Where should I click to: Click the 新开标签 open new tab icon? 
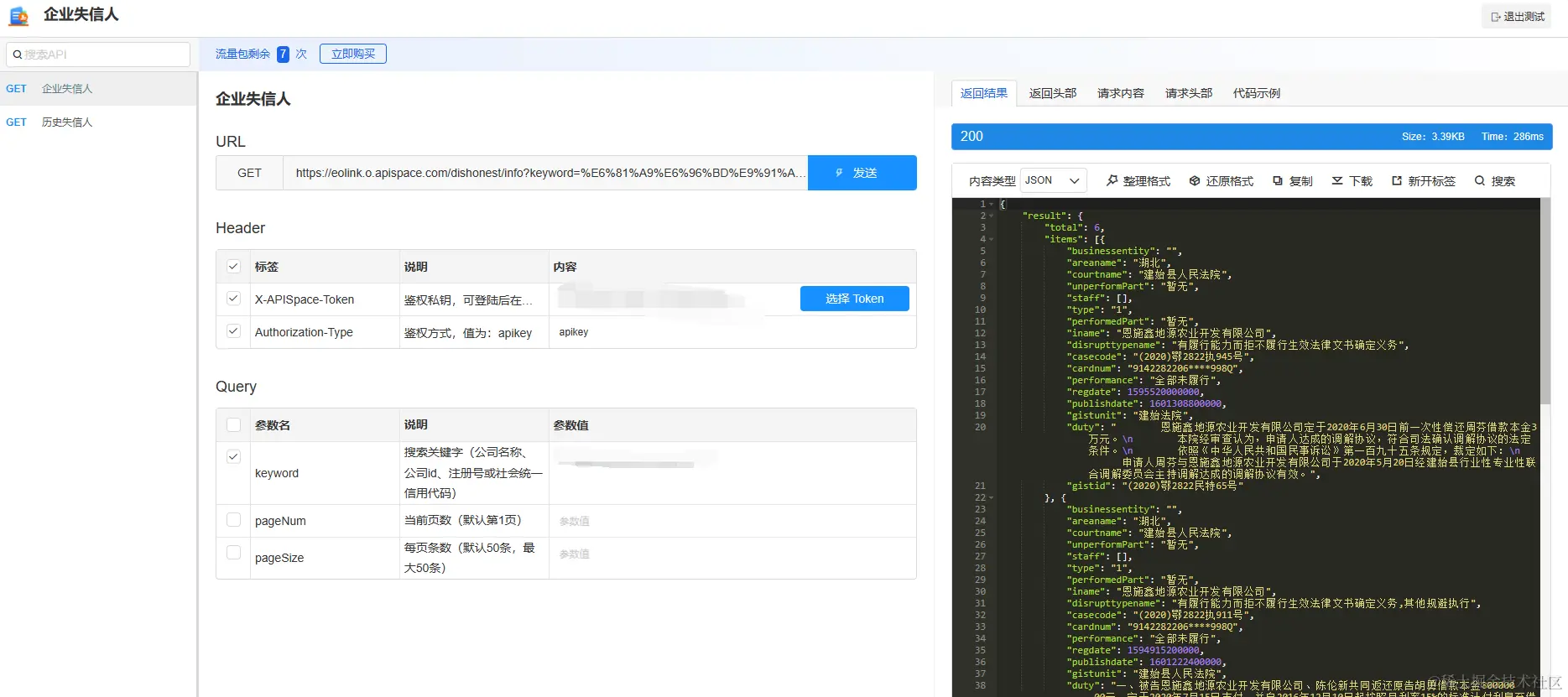1397,180
